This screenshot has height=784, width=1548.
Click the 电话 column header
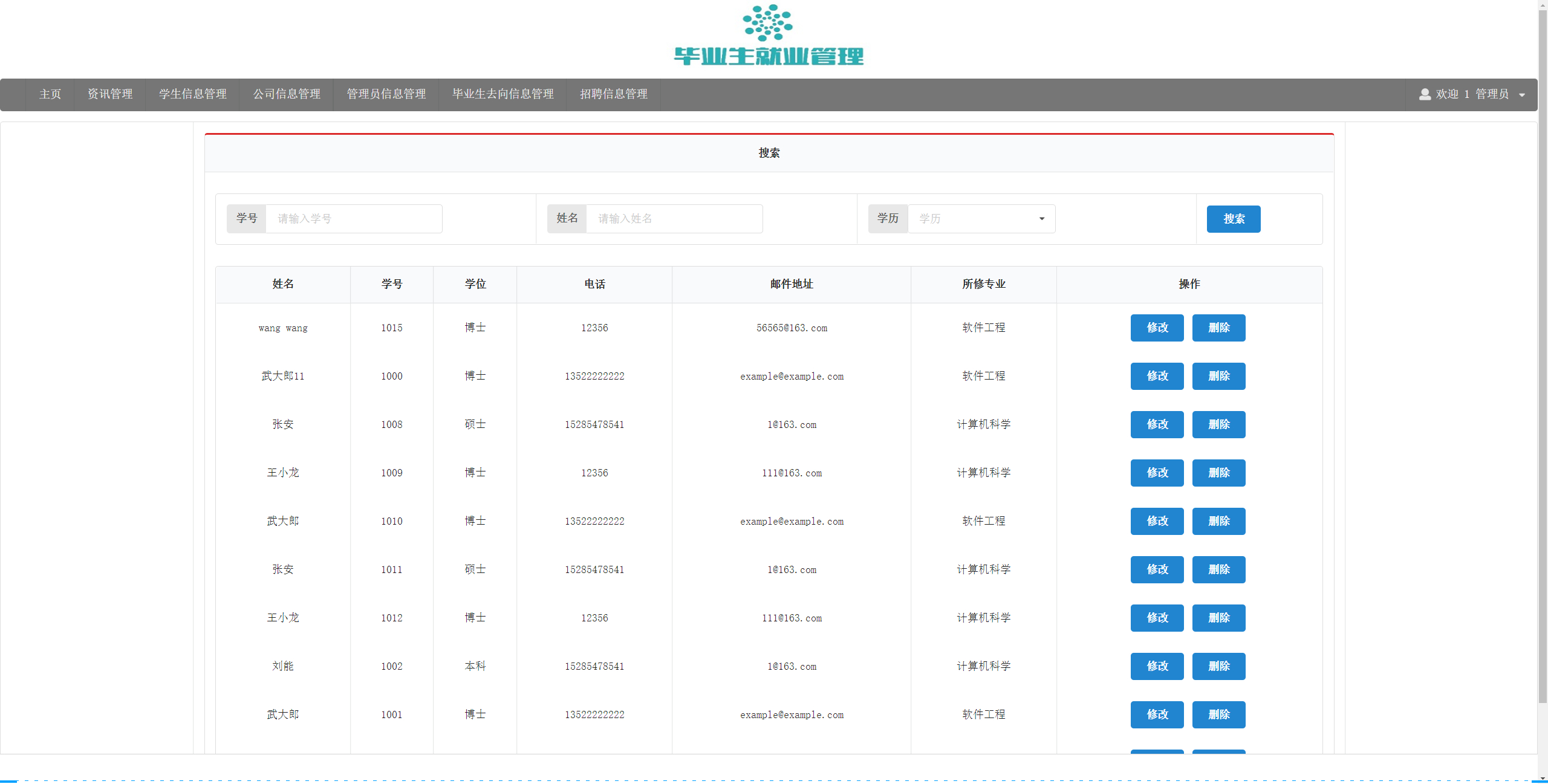(594, 284)
